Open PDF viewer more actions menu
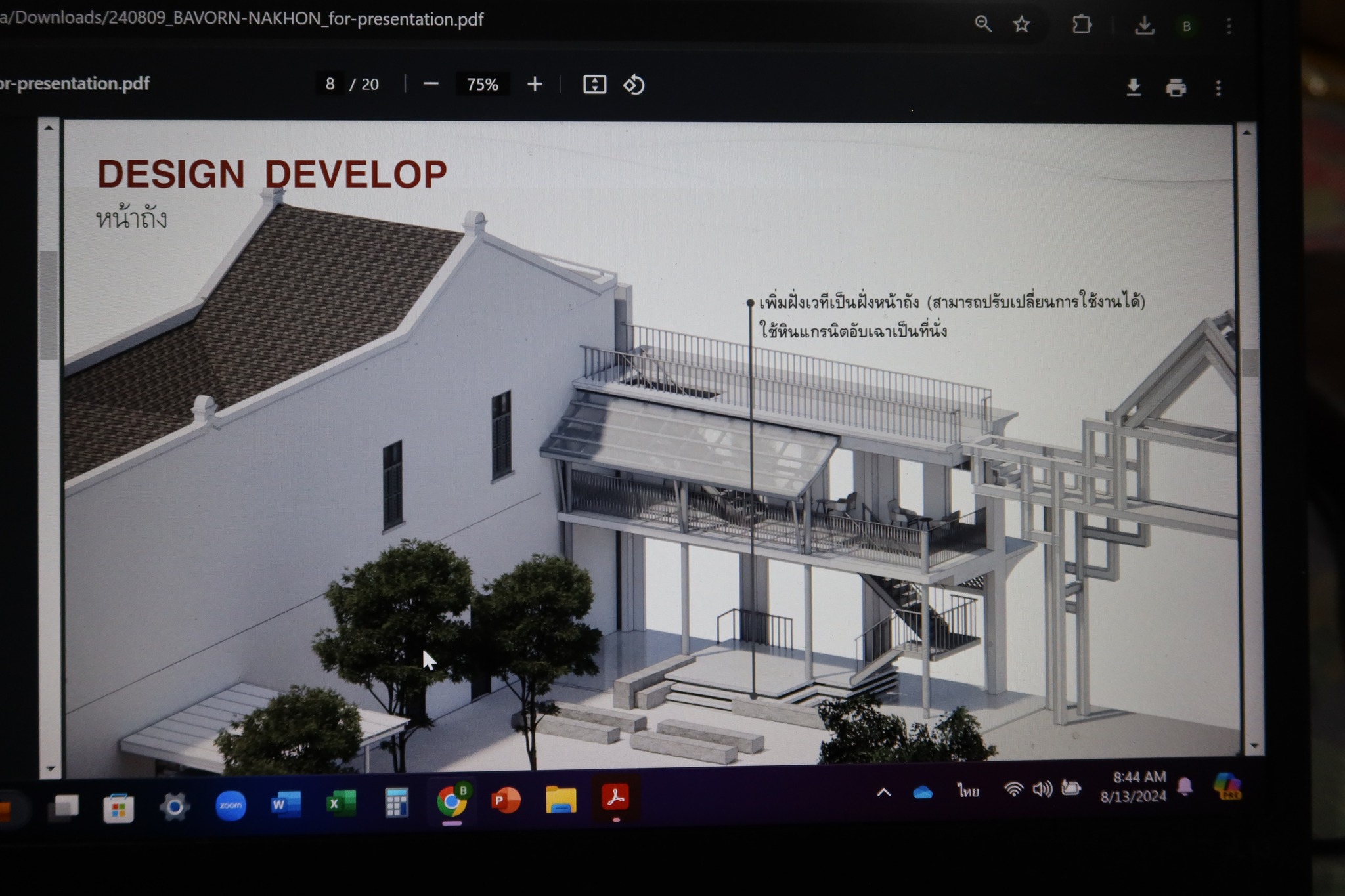Screen dimensions: 1345x896 [1218, 88]
